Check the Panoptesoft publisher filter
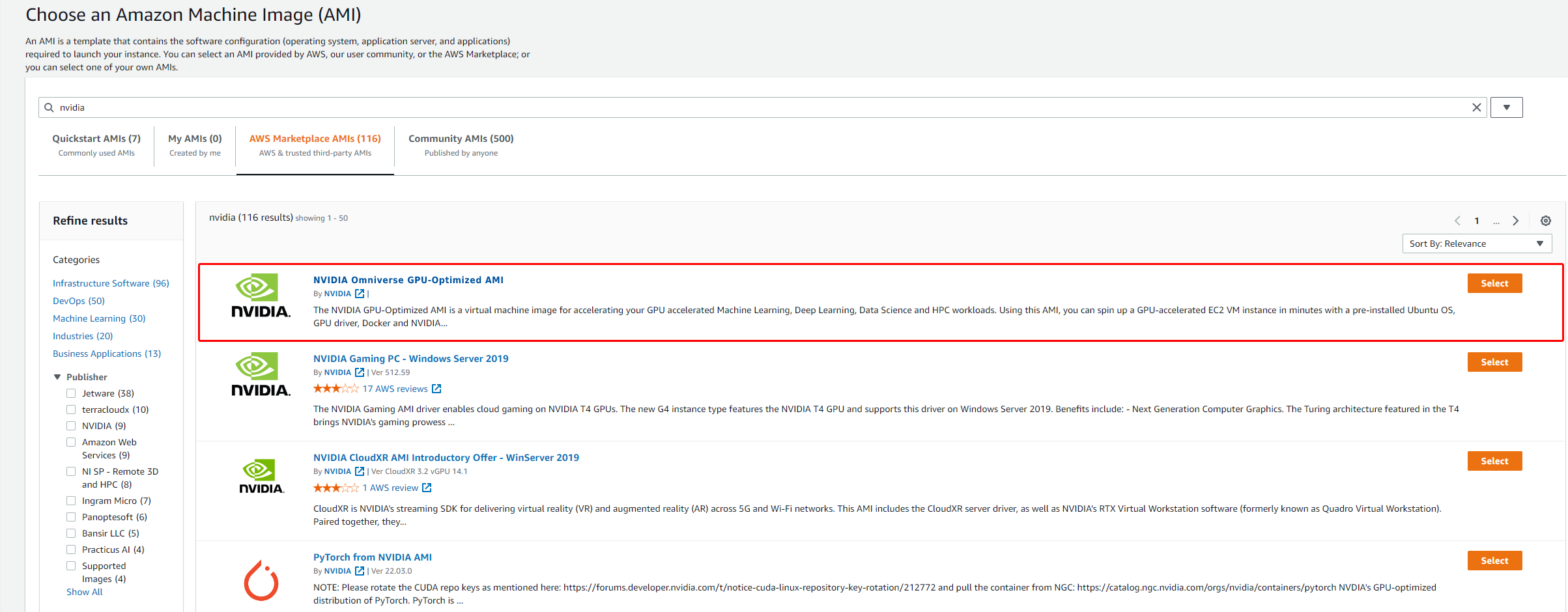 tap(71, 517)
